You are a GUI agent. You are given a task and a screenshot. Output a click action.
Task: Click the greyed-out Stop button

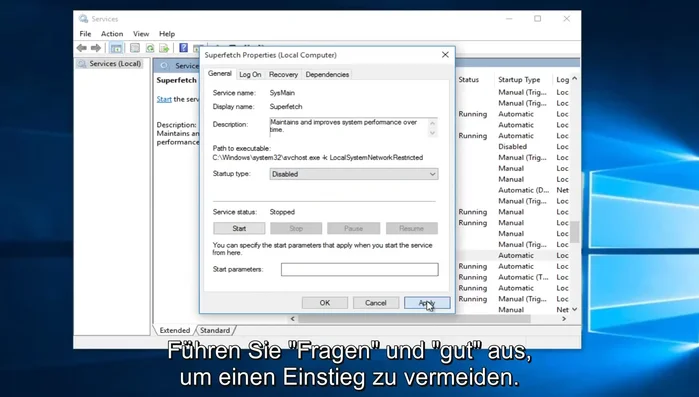pos(296,229)
